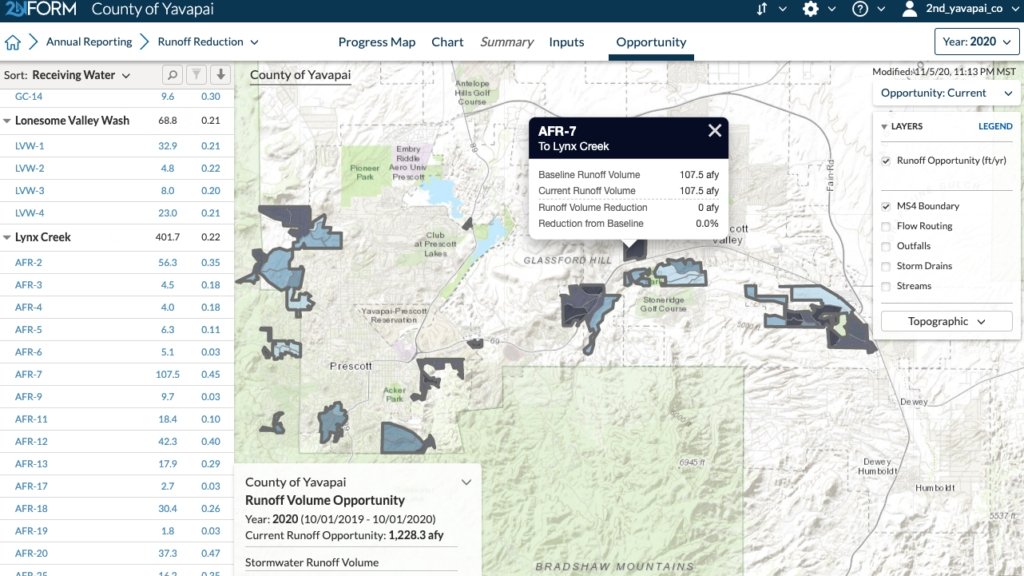The width and height of the screenshot is (1024, 576).
Task: Switch to the Progress Map tab
Action: point(376,42)
